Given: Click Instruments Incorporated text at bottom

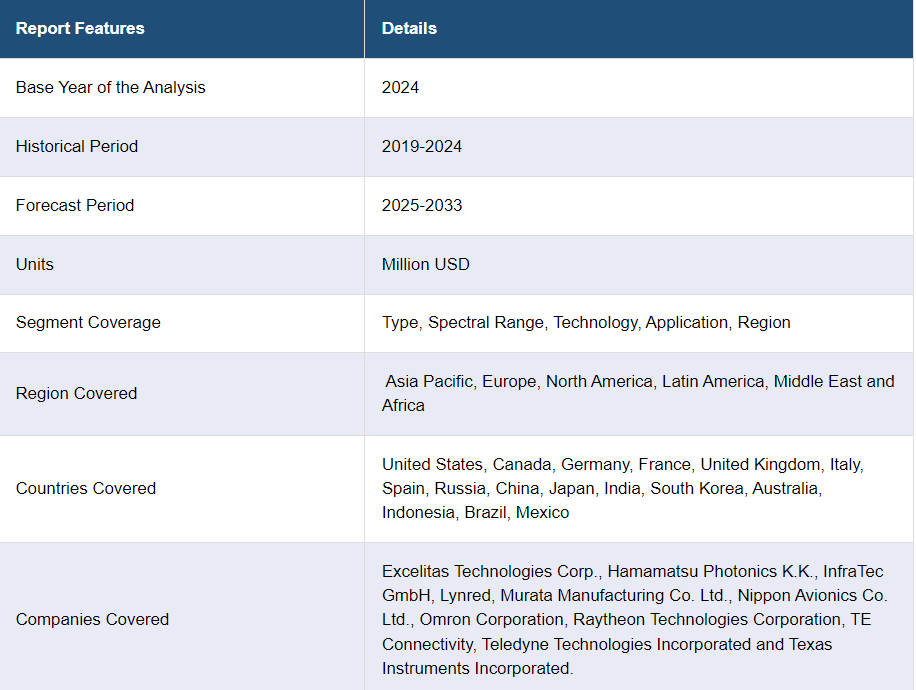Looking at the screenshot, I should (x=478, y=668).
